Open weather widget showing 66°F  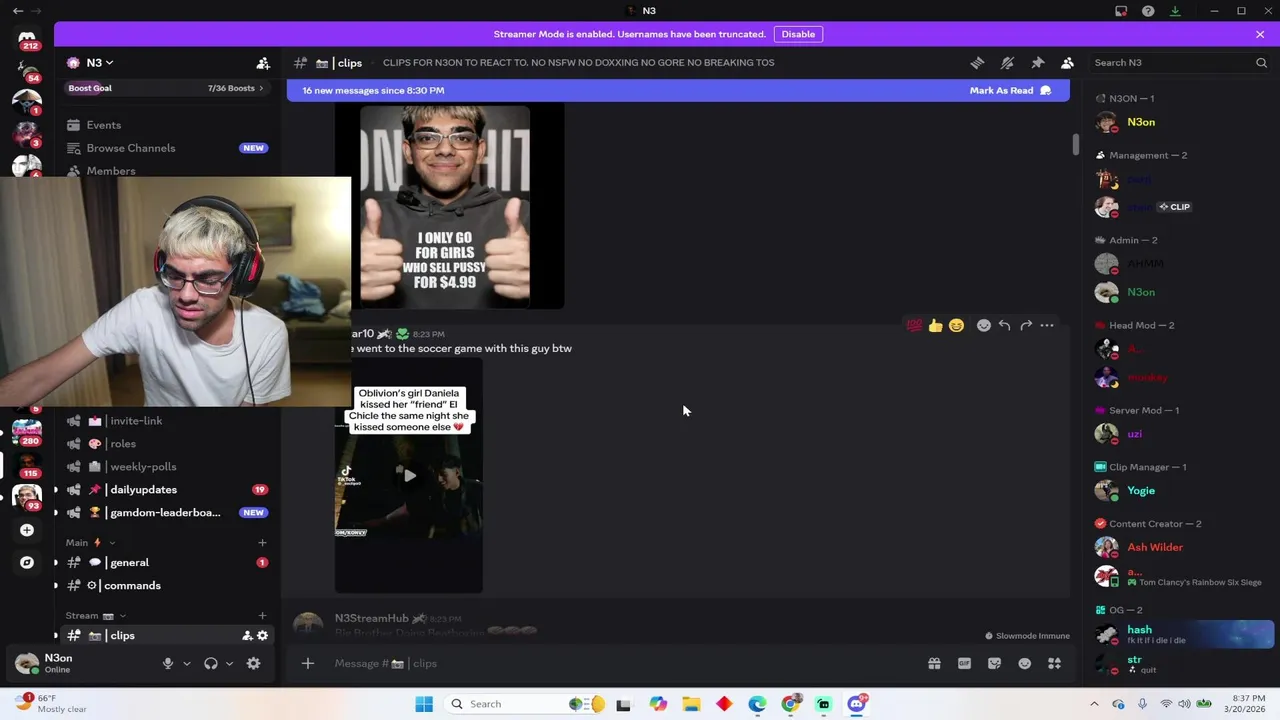pyautogui.click(x=50, y=704)
